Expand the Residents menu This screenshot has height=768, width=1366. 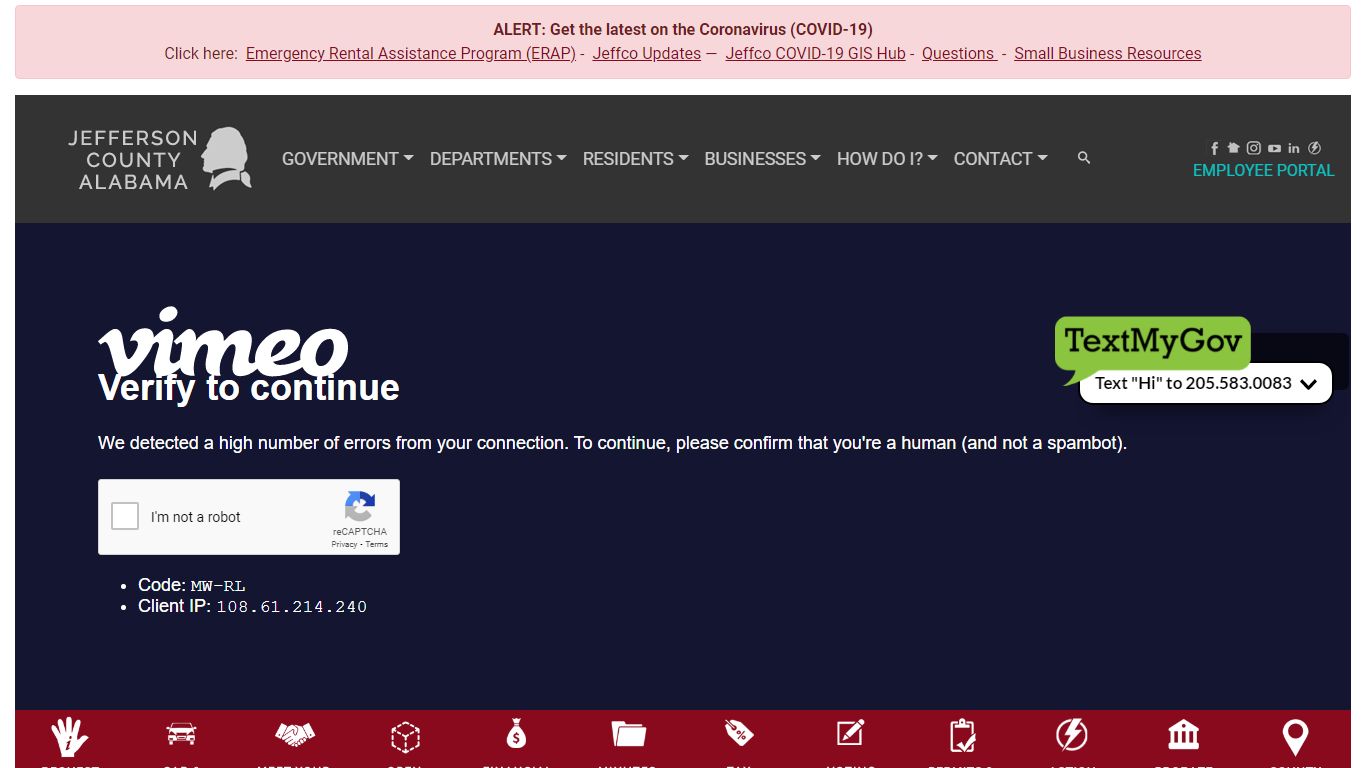click(x=636, y=159)
